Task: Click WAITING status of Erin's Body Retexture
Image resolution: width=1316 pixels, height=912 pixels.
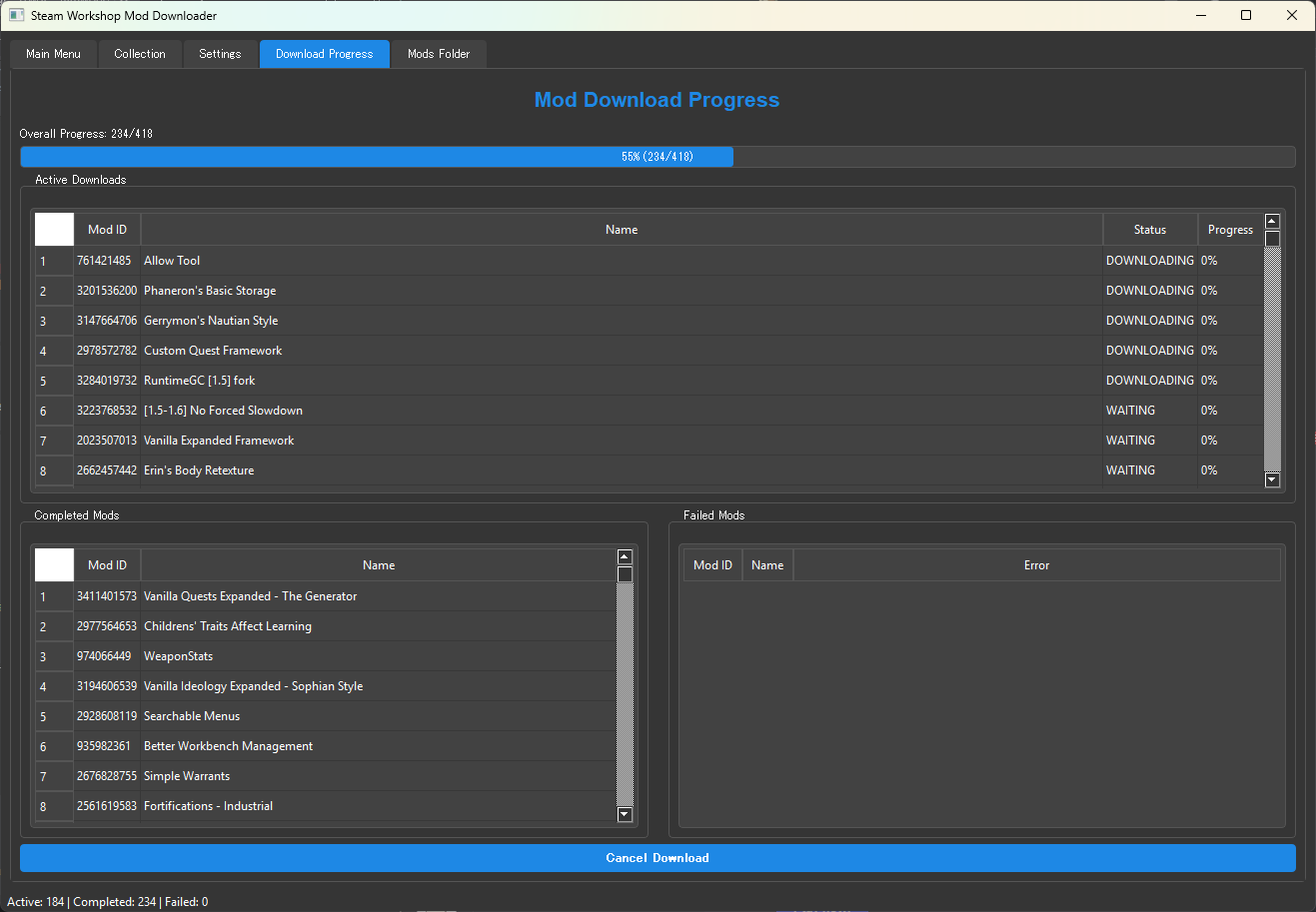Action: (x=1150, y=470)
